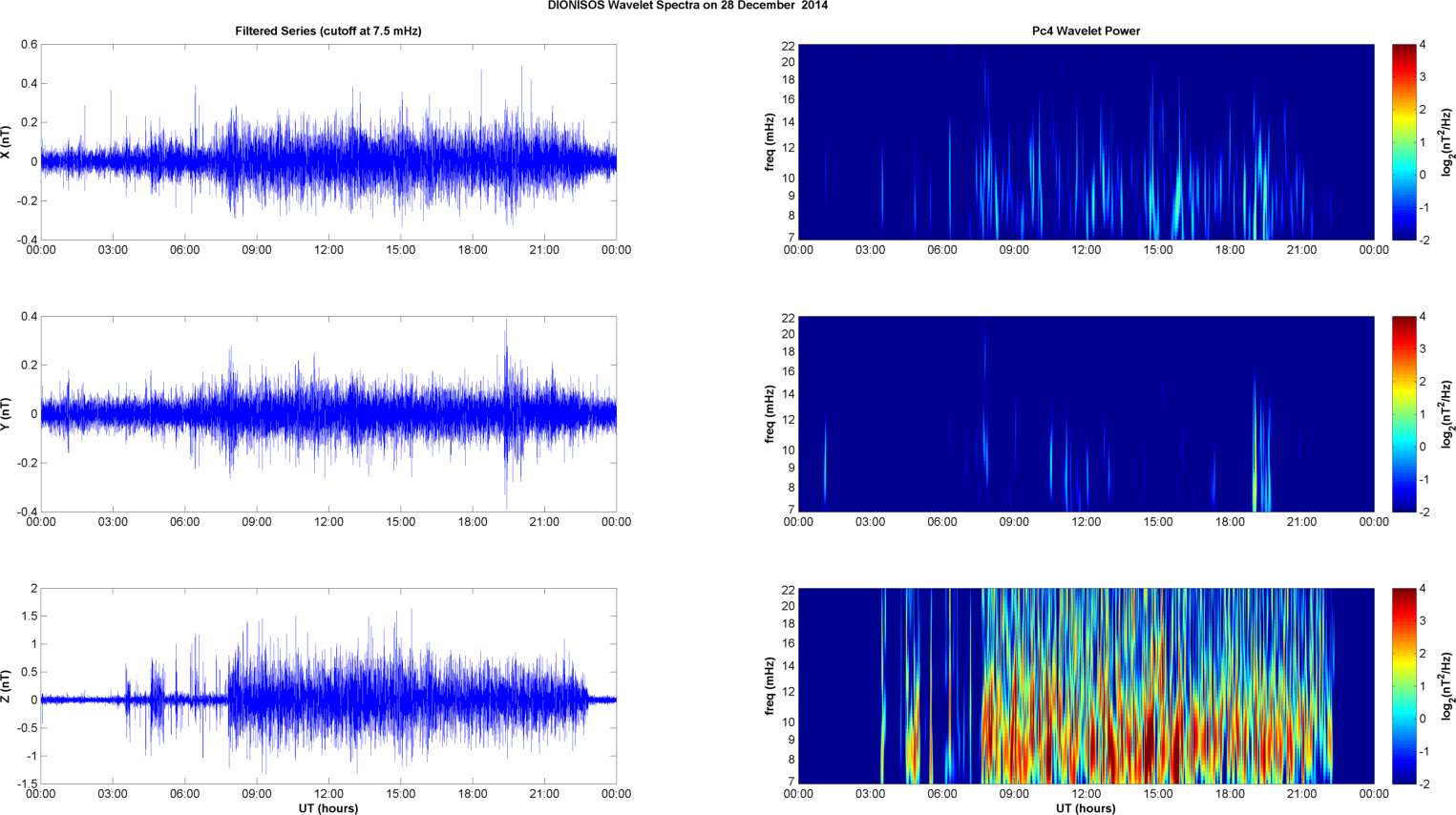Click the X component wavelet power spectrogram

pos(1086,142)
